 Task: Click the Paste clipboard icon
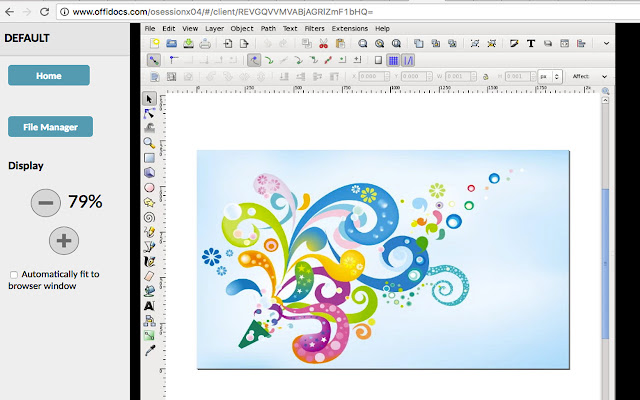(x=340, y=43)
